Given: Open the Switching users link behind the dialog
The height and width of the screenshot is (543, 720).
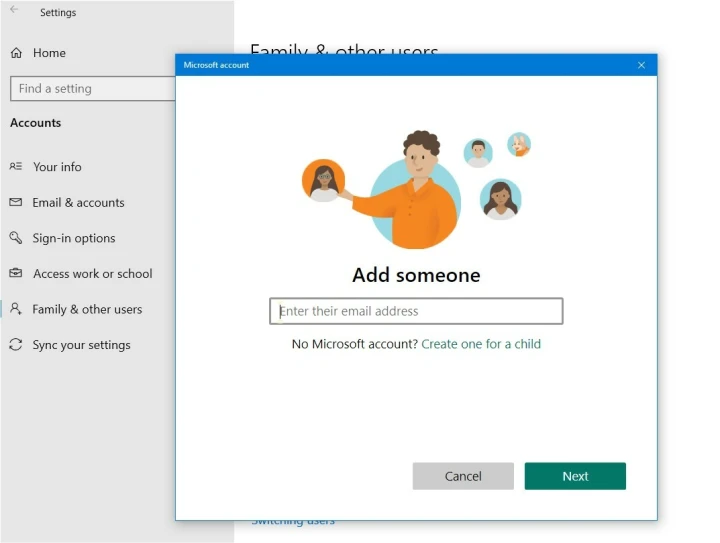Looking at the screenshot, I should [293, 521].
